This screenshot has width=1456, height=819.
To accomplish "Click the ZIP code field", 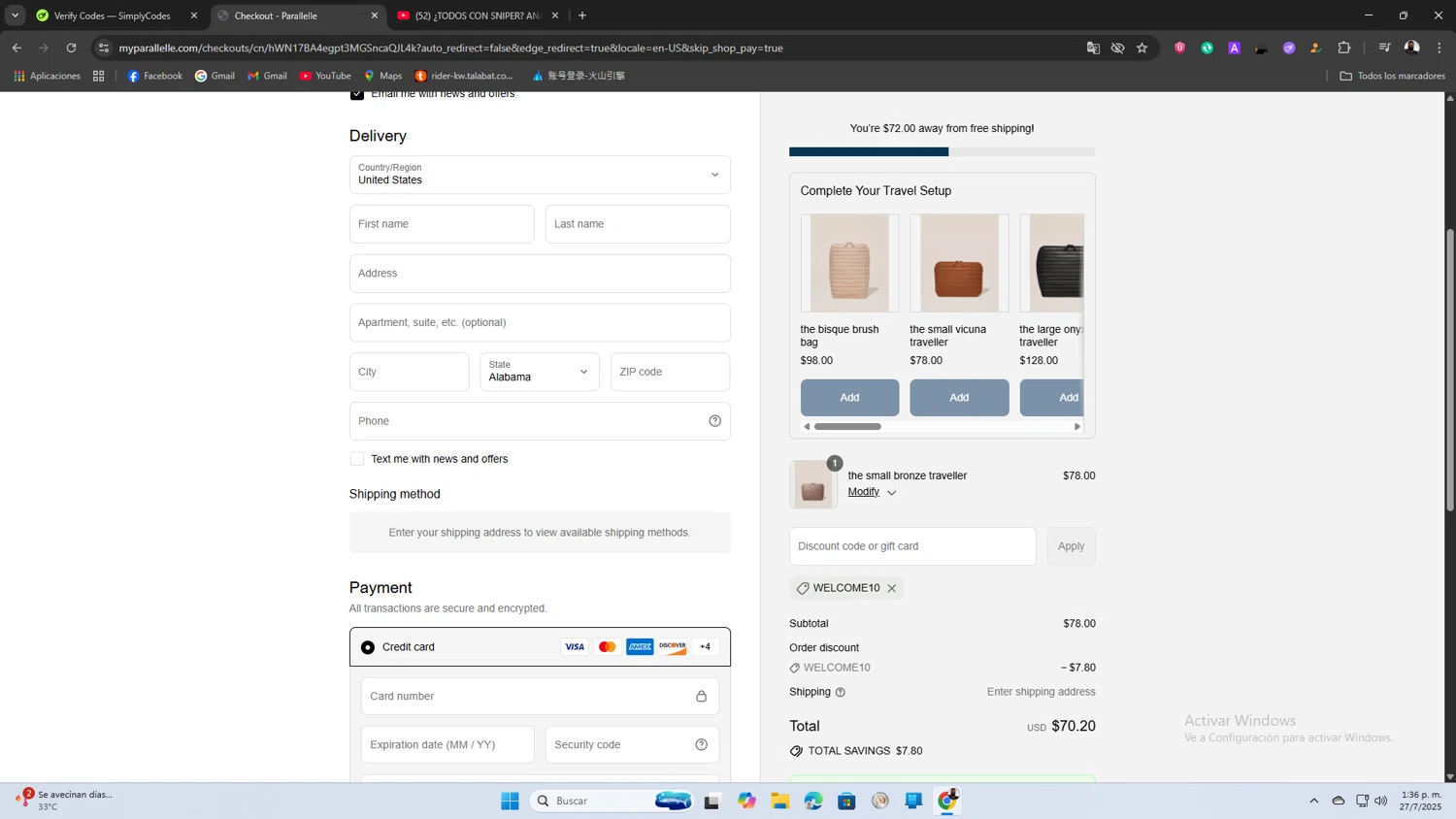I will (670, 372).
